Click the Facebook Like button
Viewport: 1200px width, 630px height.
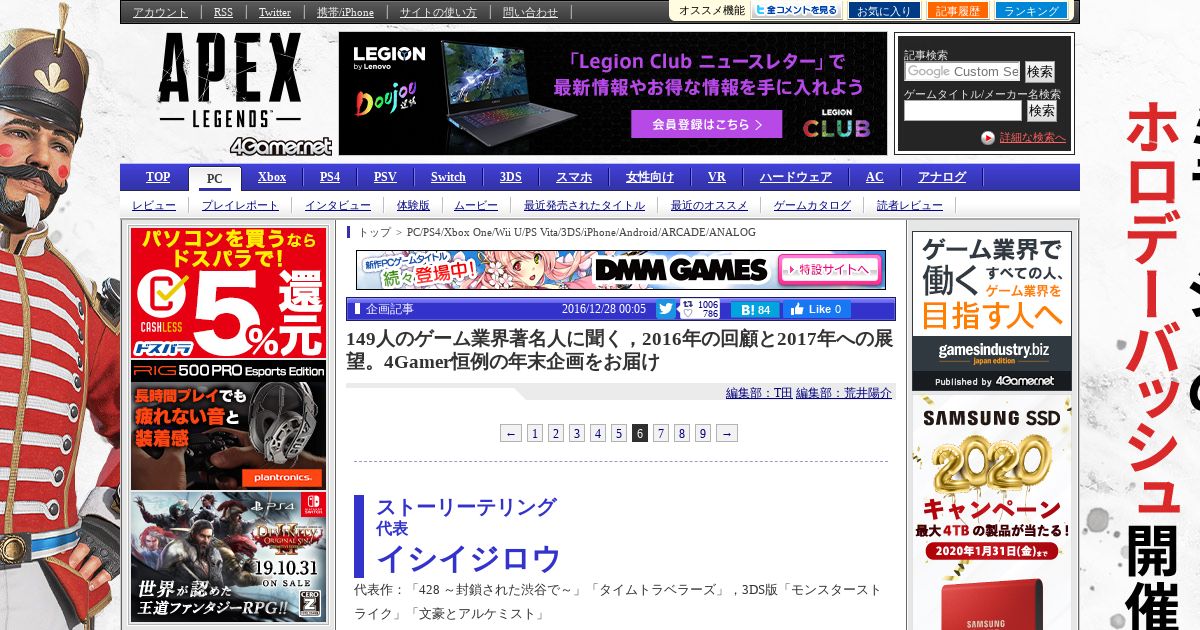coord(817,310)
